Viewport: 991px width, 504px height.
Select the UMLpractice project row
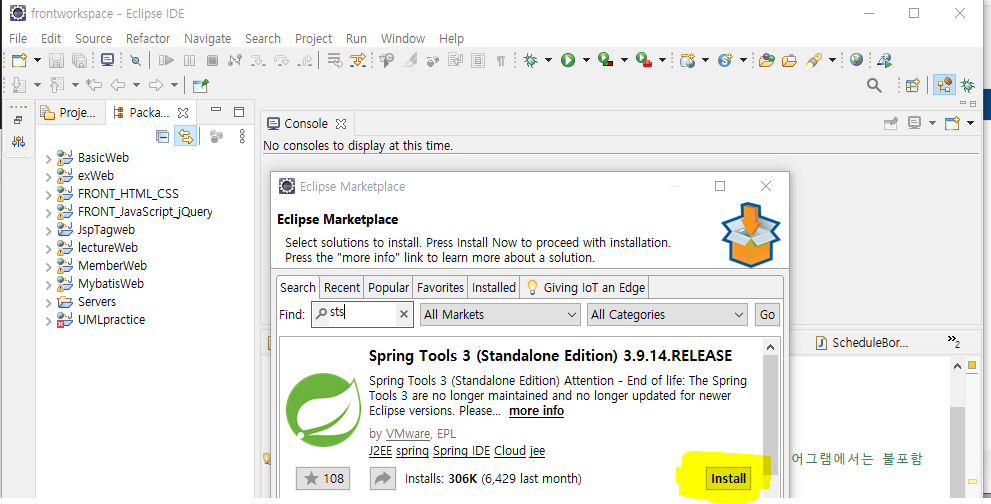pos(102,320)
